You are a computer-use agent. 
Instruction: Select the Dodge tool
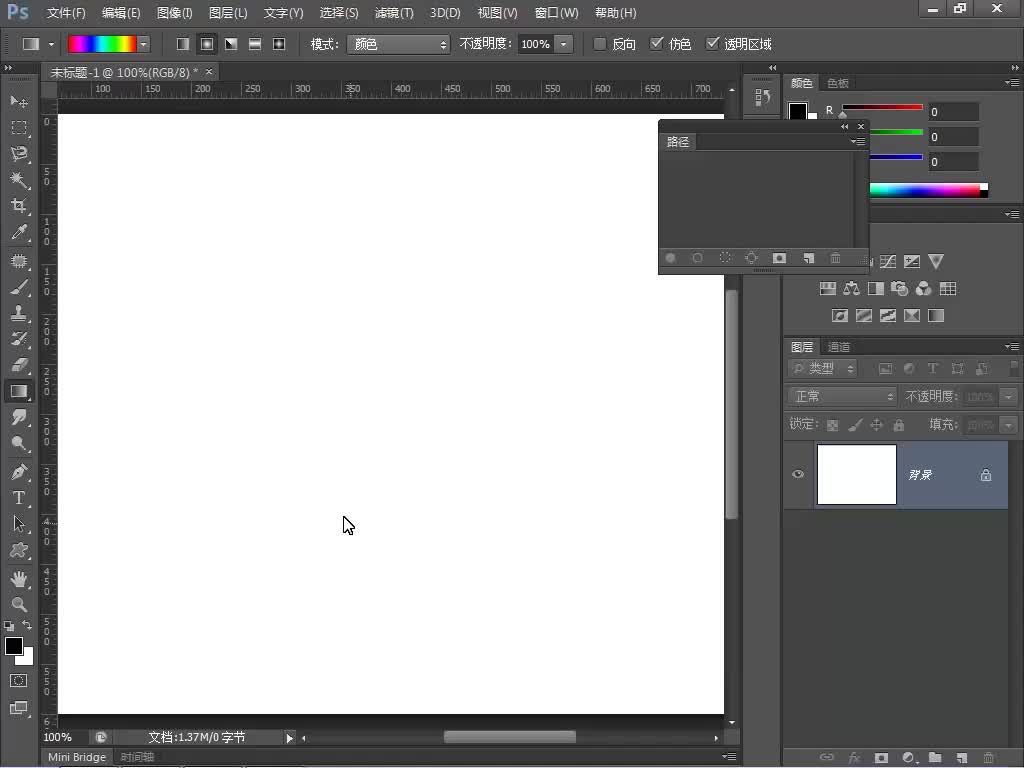[19, 443]
